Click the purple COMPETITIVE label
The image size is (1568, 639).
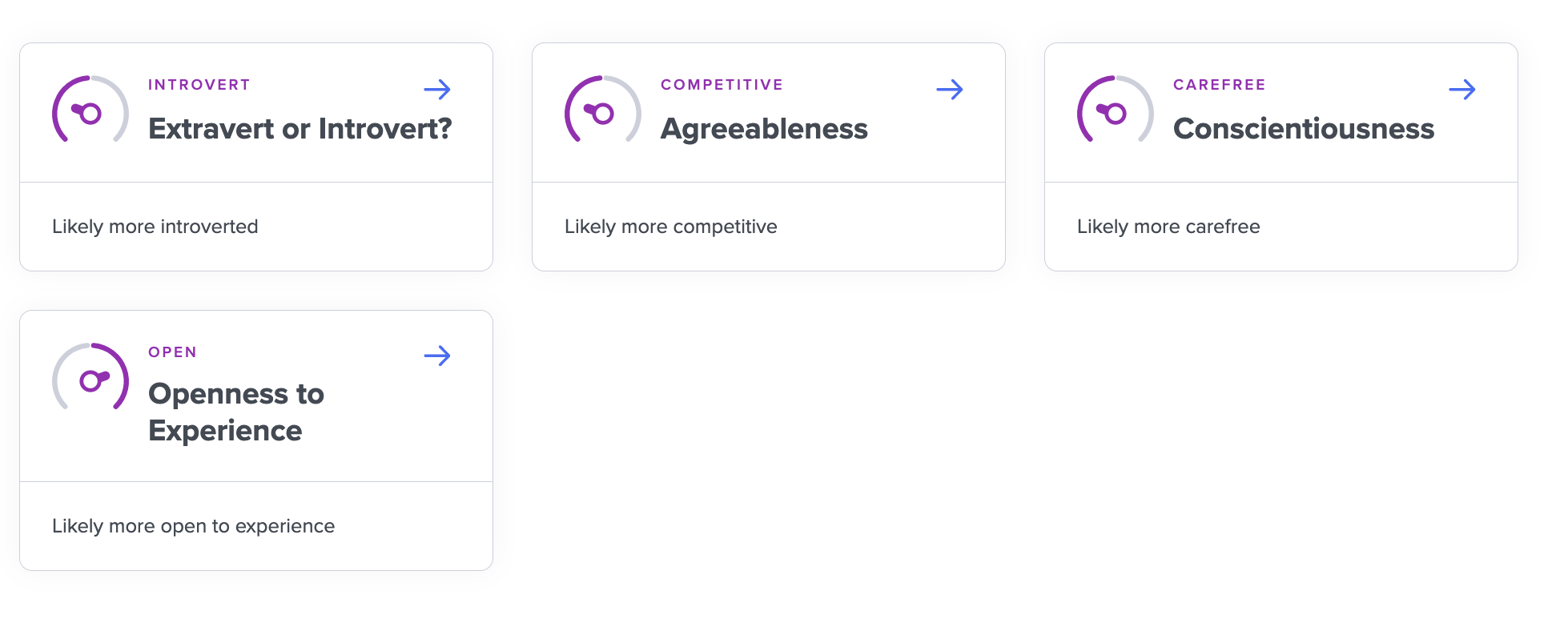click(722, 85)
